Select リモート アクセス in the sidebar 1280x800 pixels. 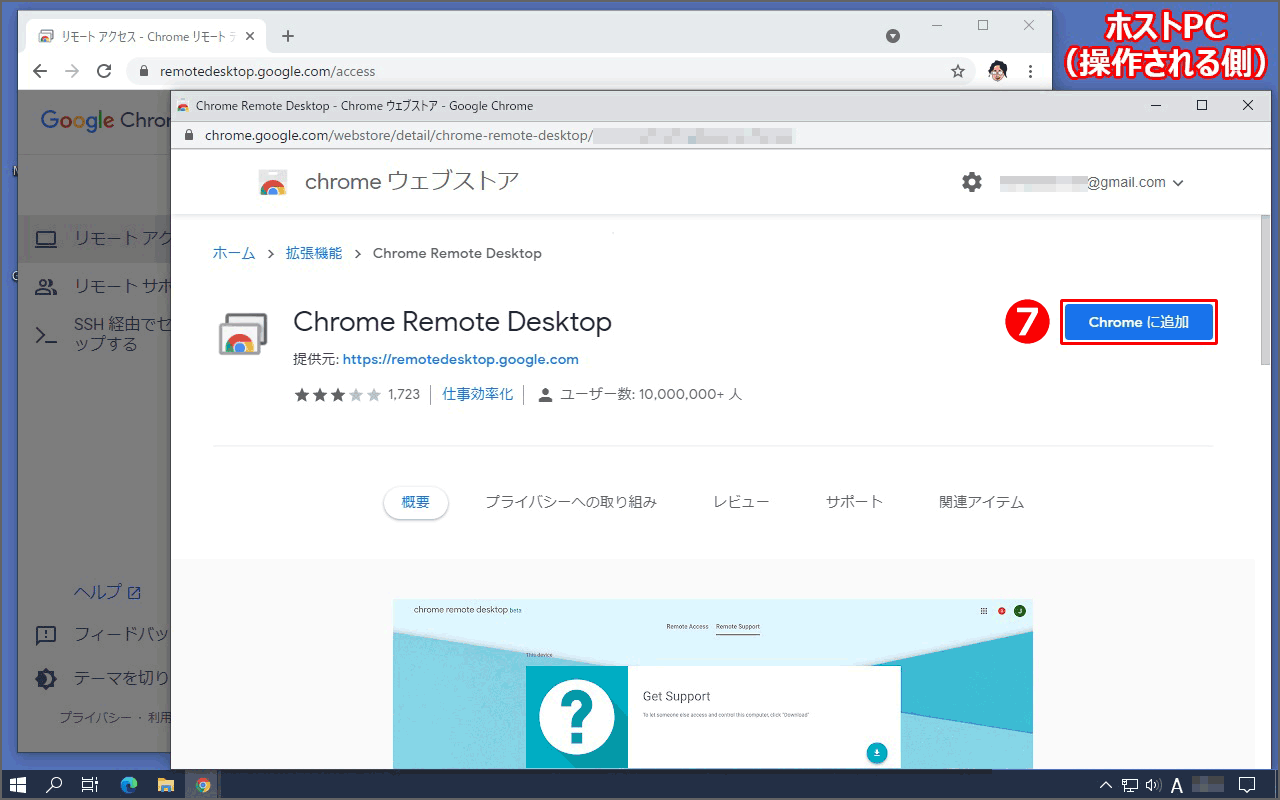95,238
